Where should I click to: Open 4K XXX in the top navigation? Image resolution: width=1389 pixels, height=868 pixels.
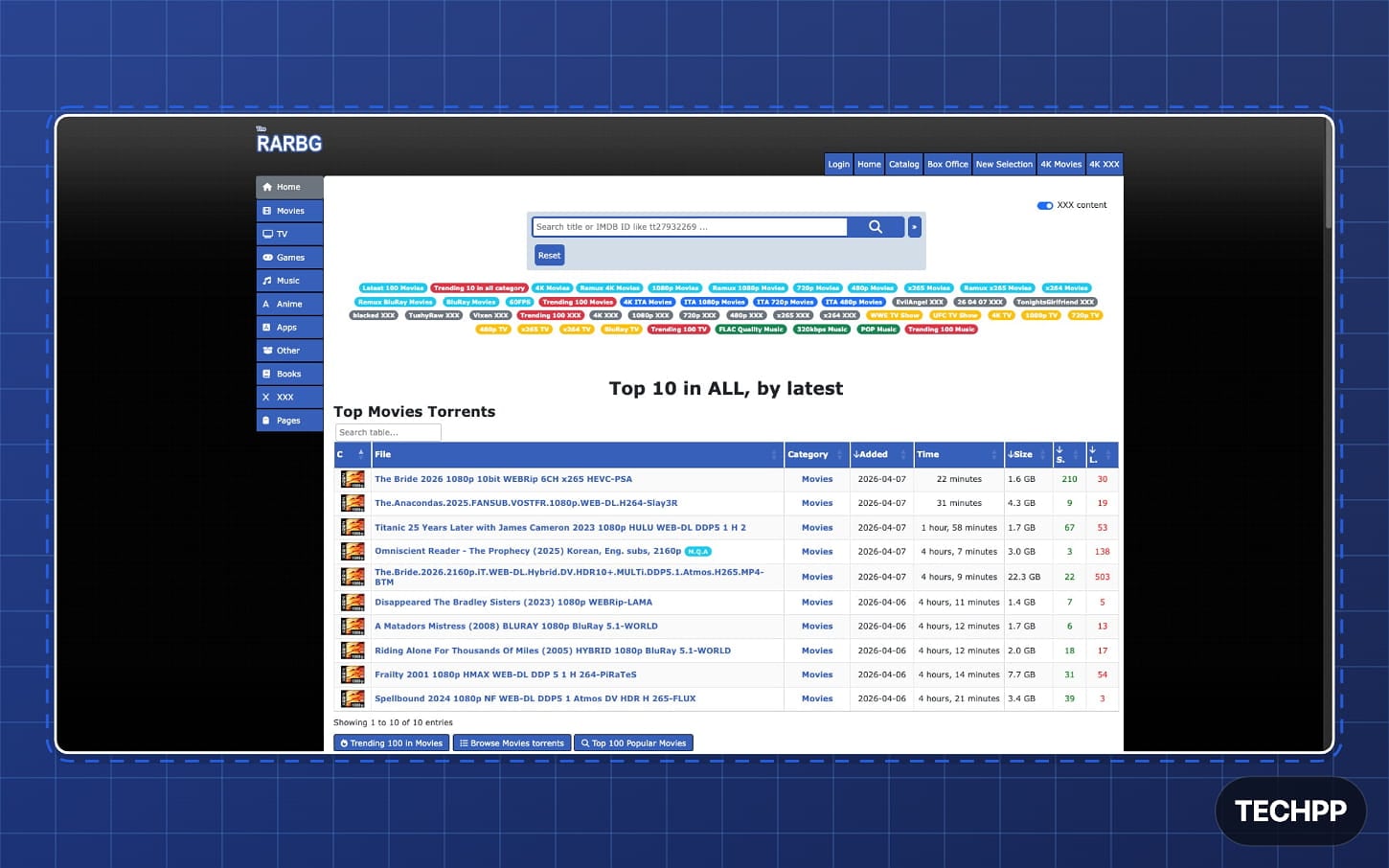1104,164
